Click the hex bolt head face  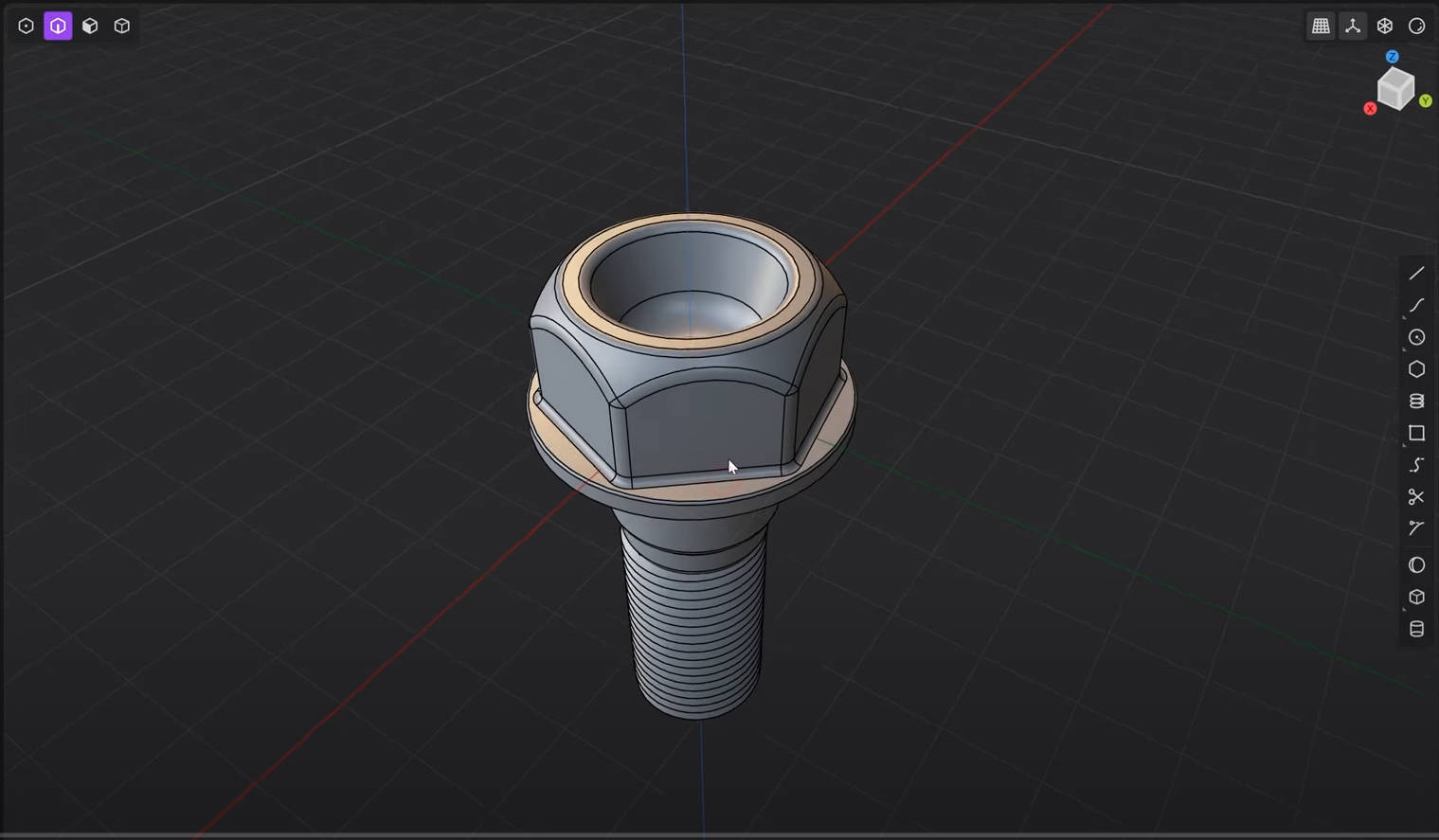click(x=701, y=426)
